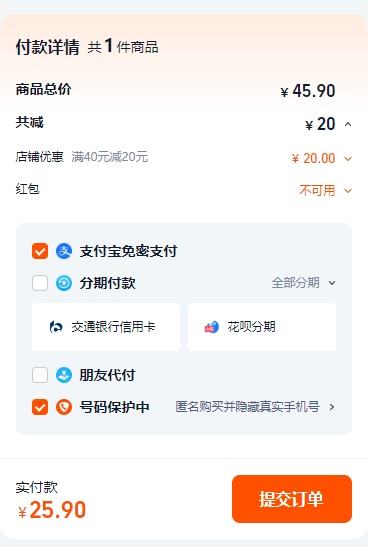
Task: Select 花呗分期 installment option
Action: [x=262, y=327]
